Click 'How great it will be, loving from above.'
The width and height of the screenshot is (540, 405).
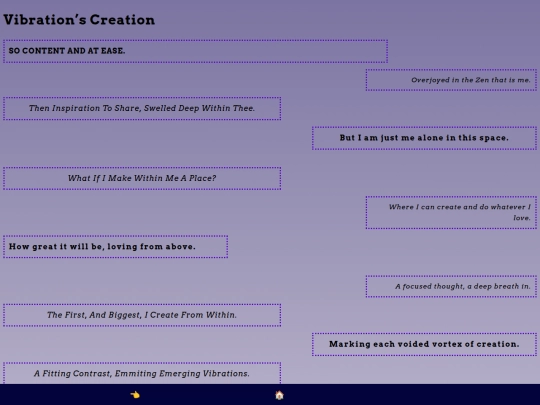point(116,247)
